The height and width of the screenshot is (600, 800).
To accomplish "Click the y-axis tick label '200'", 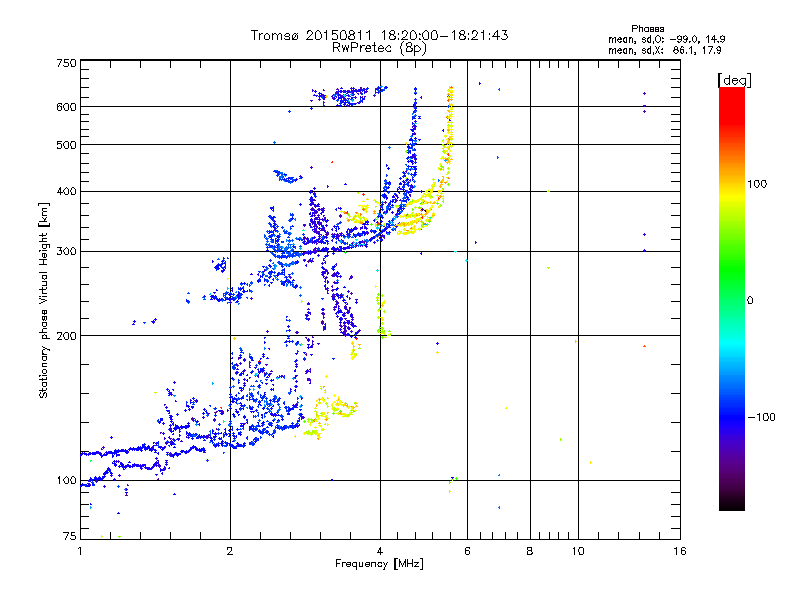I will (x=66, y=336).
